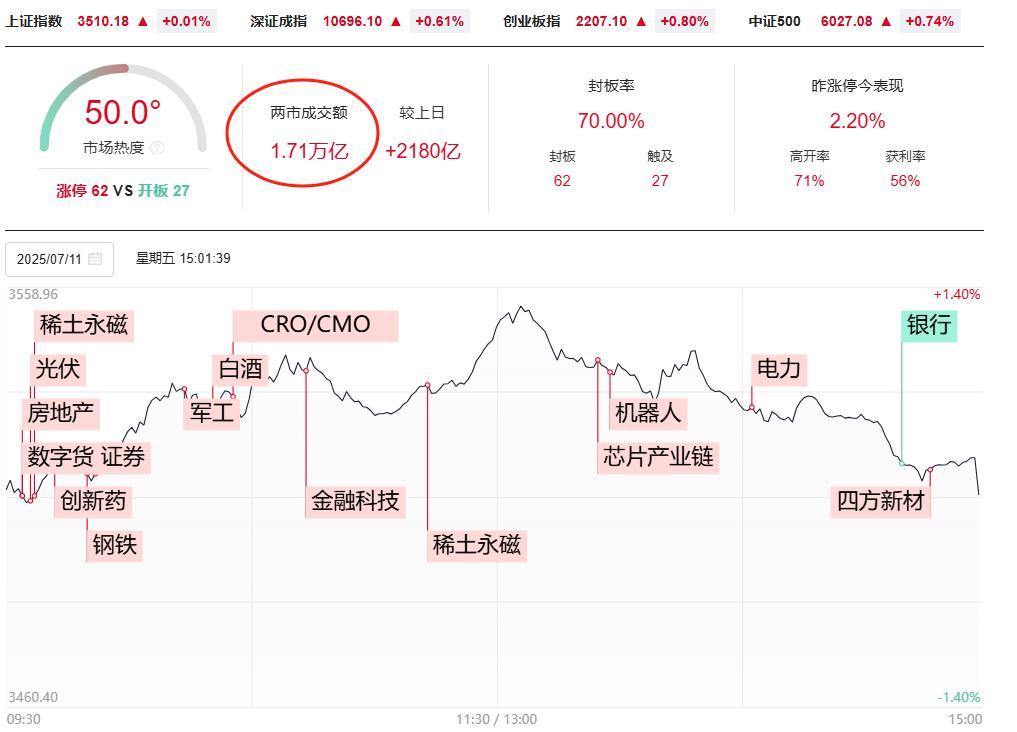Viewport: 1017px width, 732px height.
Task: Click the market heat help question icon
Action: pos(156,148)
